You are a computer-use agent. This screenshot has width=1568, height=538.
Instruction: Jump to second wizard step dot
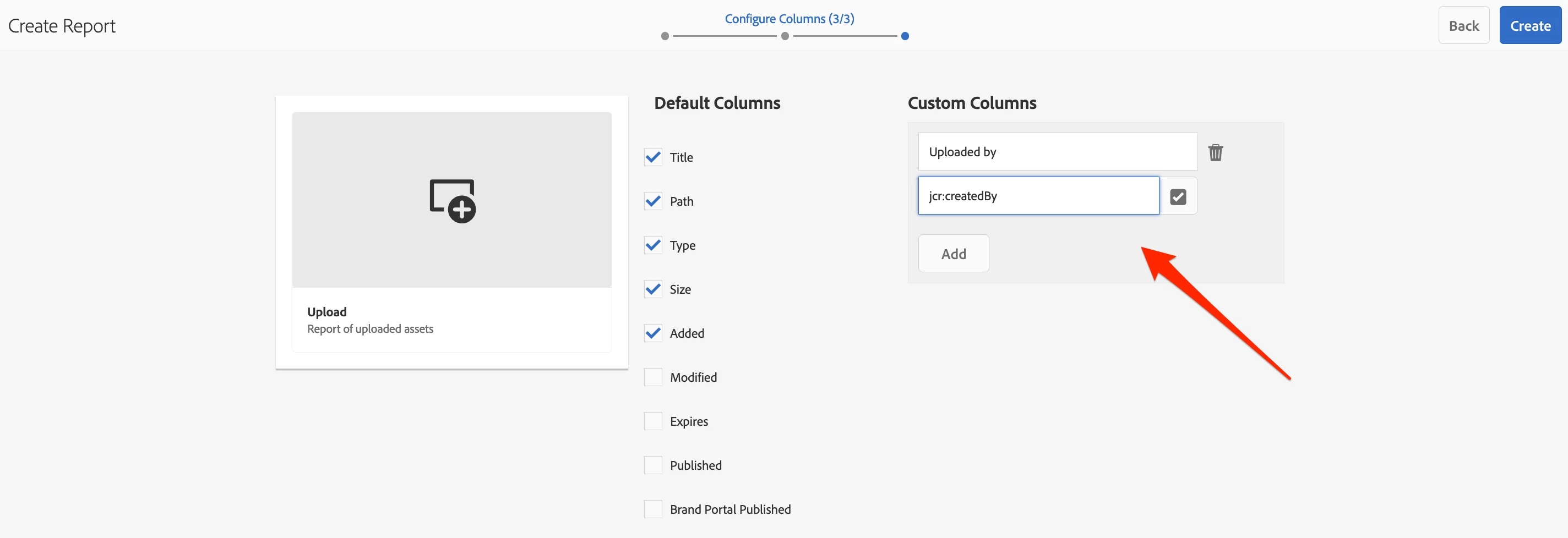[785, 36]
